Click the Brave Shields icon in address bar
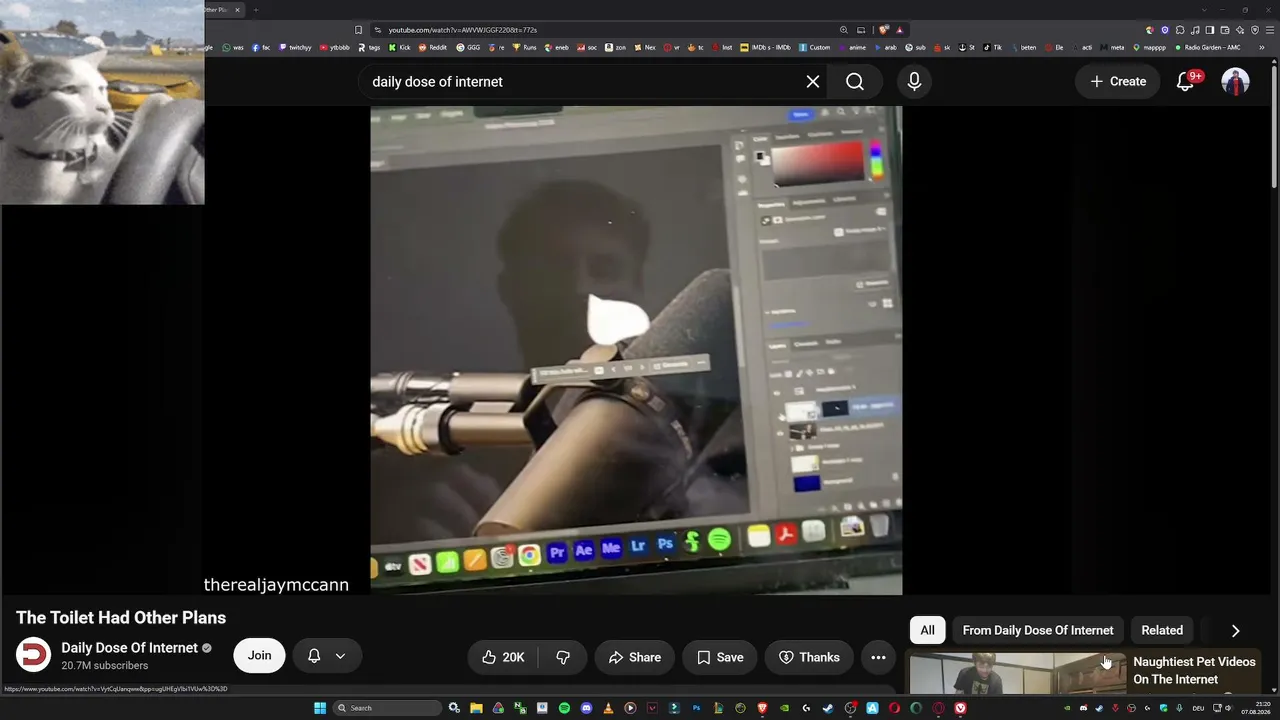This screenshot has height=720, width=1280. 883,30
